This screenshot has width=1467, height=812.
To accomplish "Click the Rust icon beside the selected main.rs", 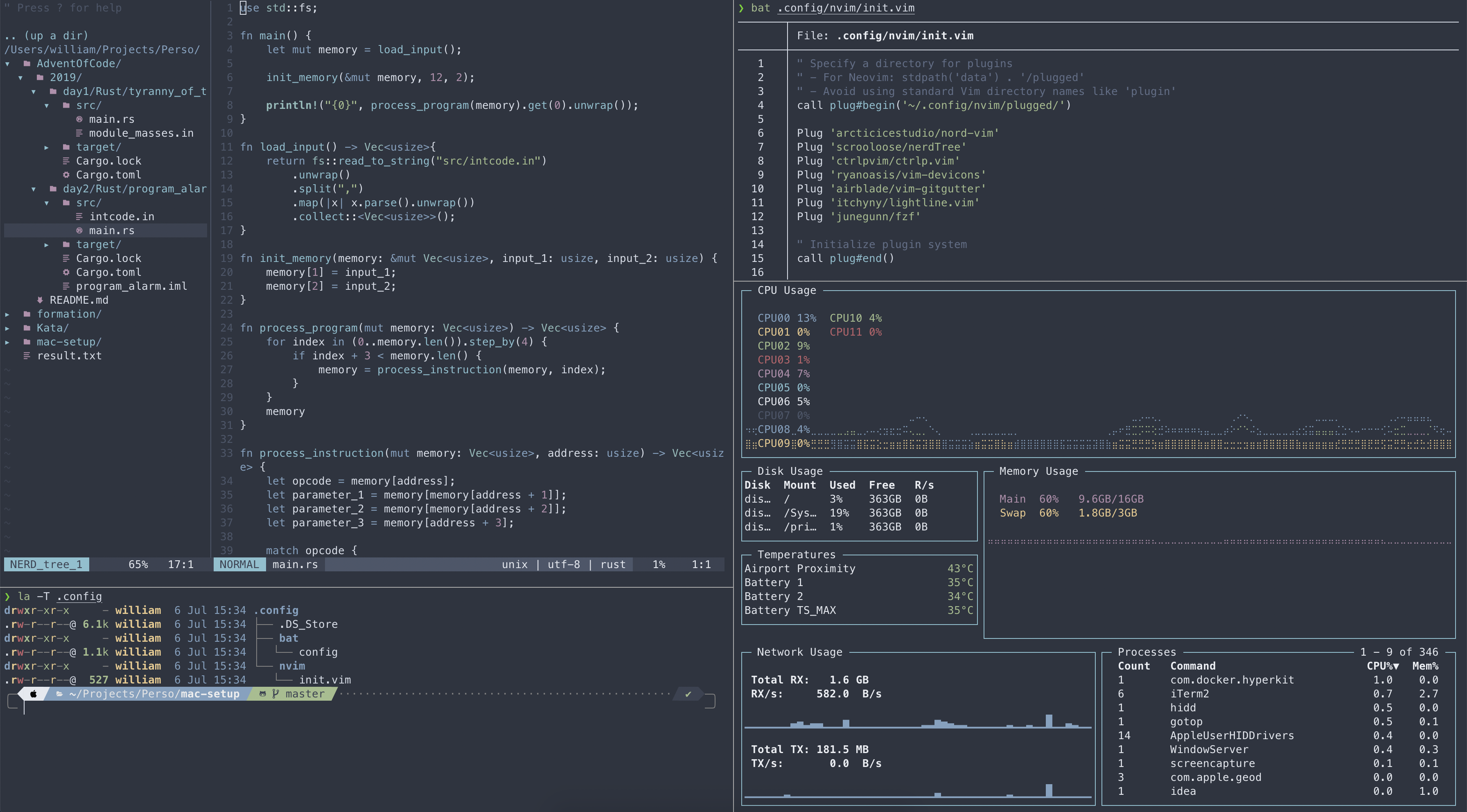I will [x=79, y=230].
